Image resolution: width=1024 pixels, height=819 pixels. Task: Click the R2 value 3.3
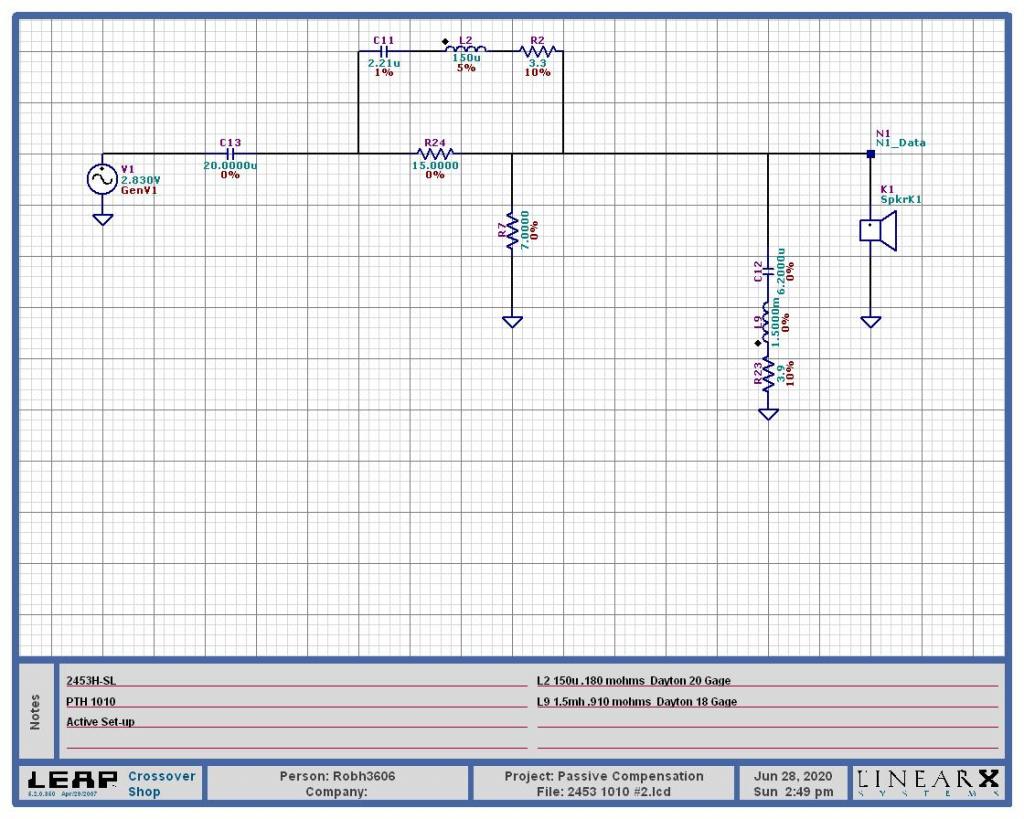click(x=537, y=63)
